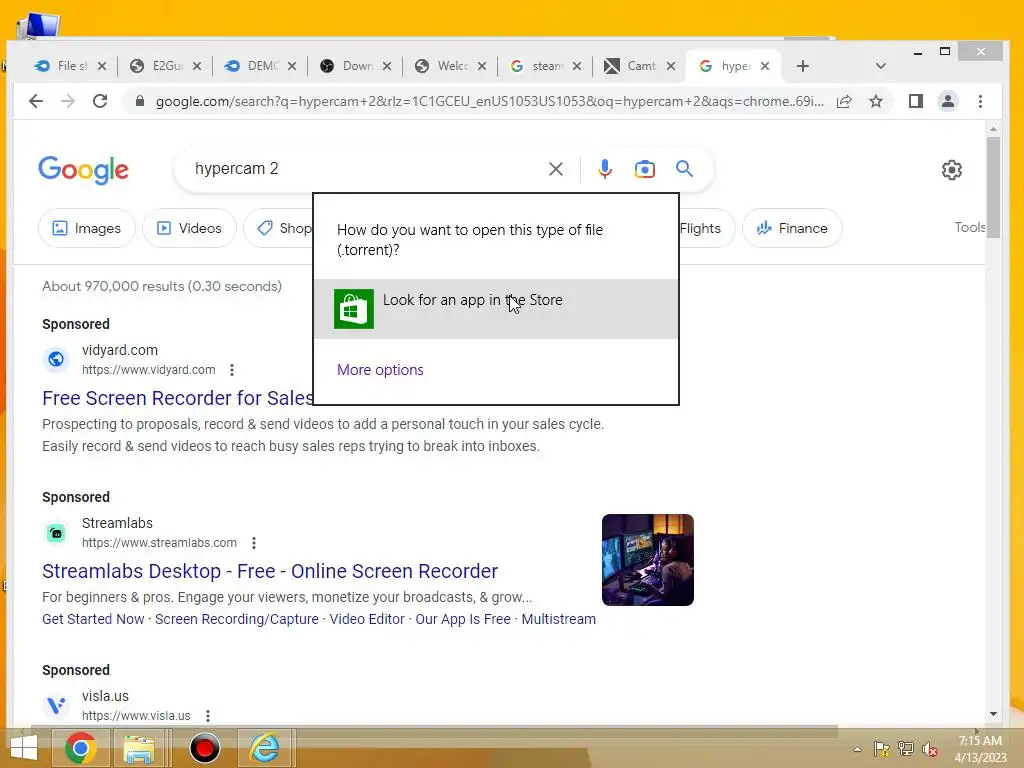Click the address bar URL
This screenshot has width=1024, height=768.
tap(490, 101)
